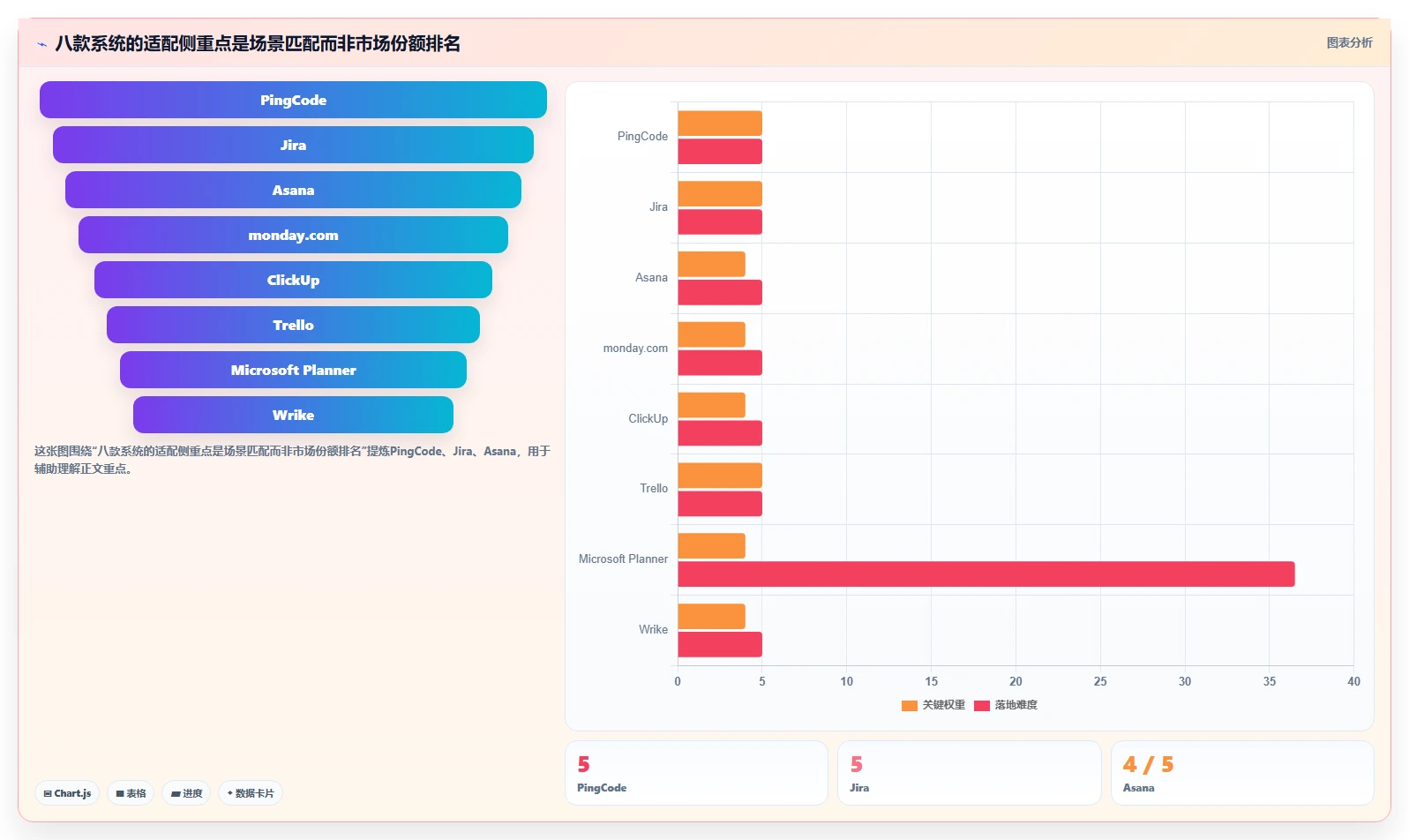Click Jira's orange bar in chart
The height and width of the screenshot is (840, 1409).
point(720,194)
